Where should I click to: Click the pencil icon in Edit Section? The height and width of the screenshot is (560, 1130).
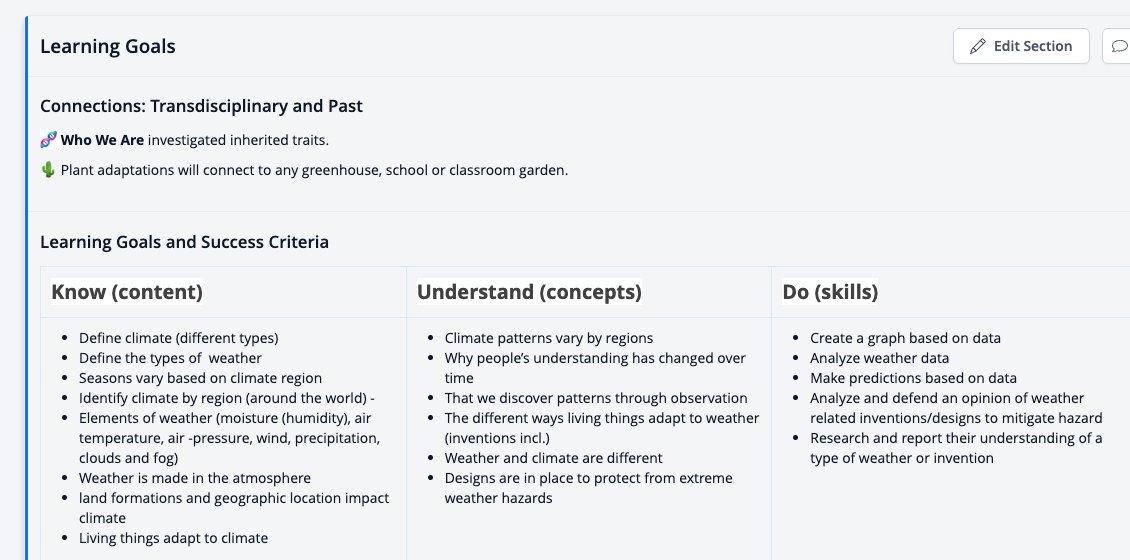coord(978,46)
